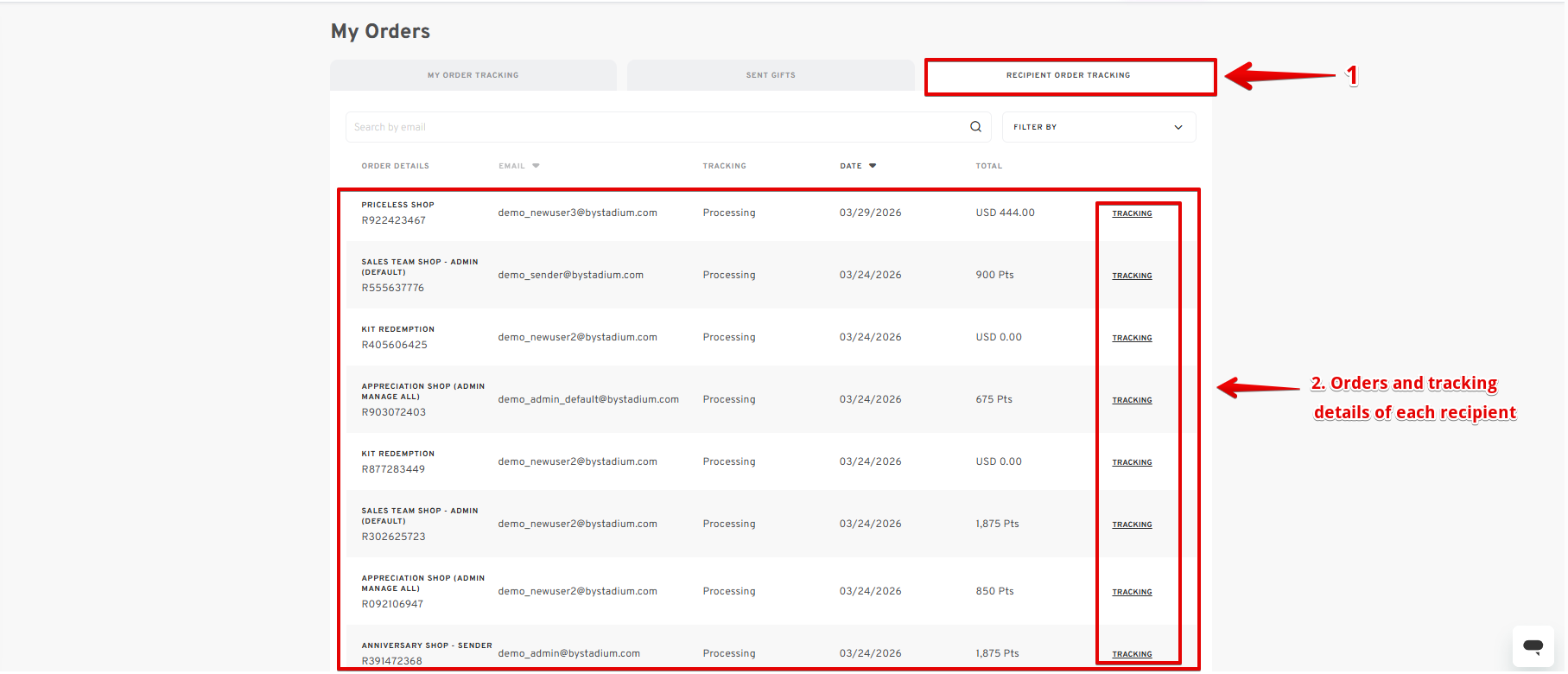Click the Priceless Shop order name
The image size is (1568, 674).
[x=397, y=205]
